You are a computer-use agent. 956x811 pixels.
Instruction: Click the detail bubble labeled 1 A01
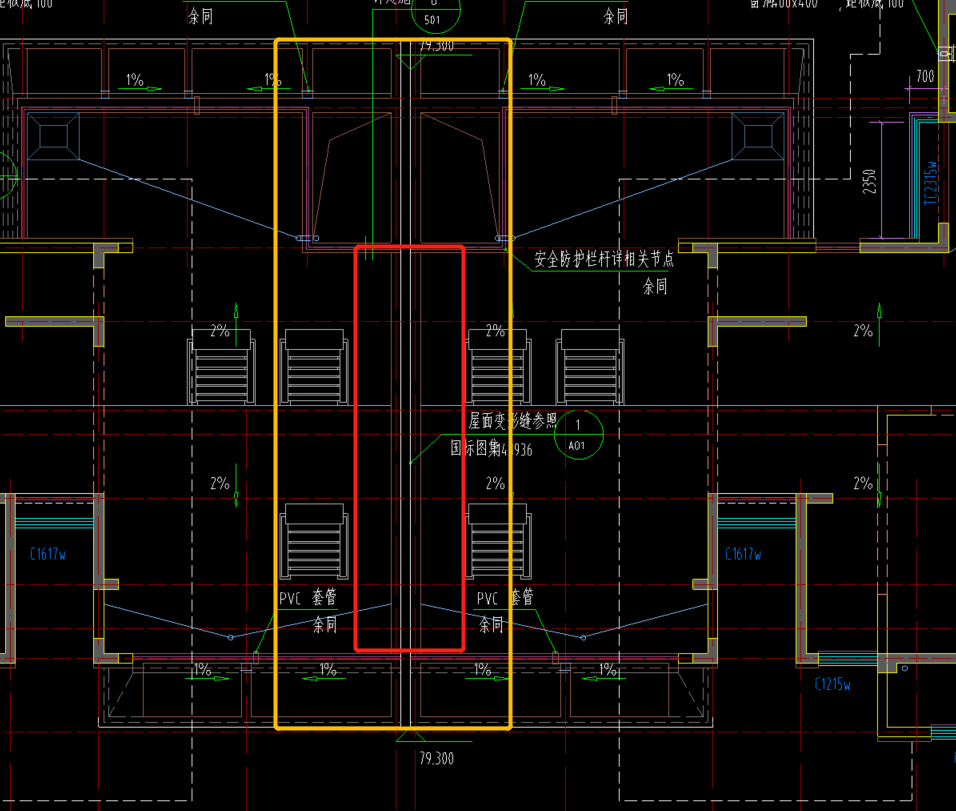point(578,435)
